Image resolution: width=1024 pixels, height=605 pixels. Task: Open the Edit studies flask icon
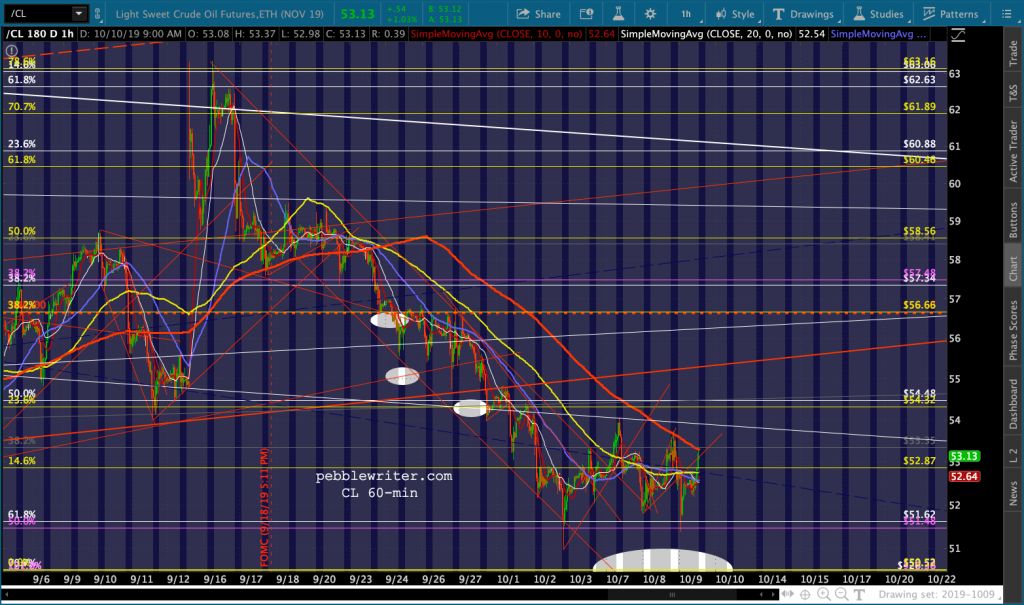[618, 14]
